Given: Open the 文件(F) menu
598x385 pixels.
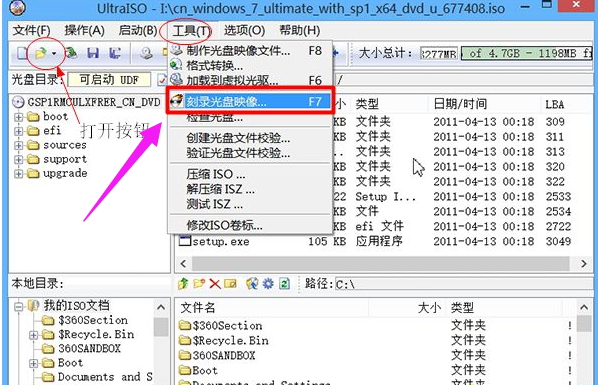Looking at the screenshot, I should click(31, 31).
